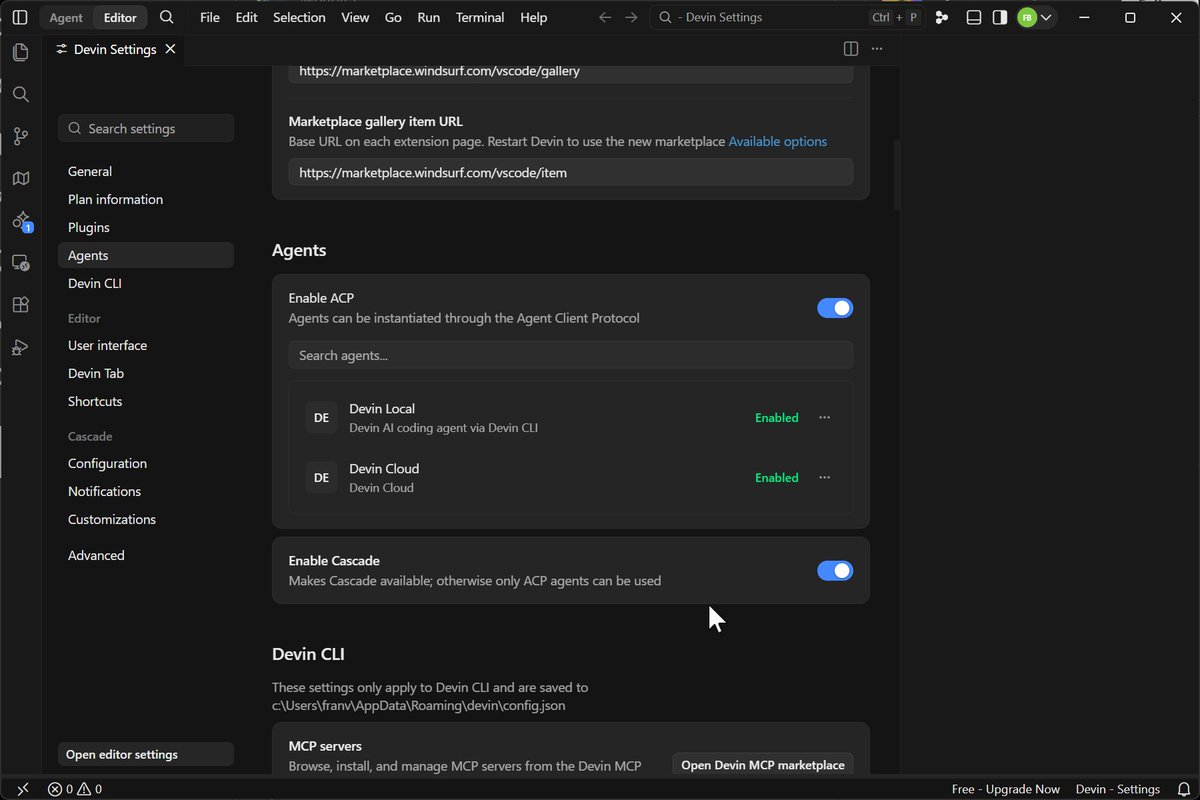
Task: Go back with the left arrow
Action: (604, 17)
